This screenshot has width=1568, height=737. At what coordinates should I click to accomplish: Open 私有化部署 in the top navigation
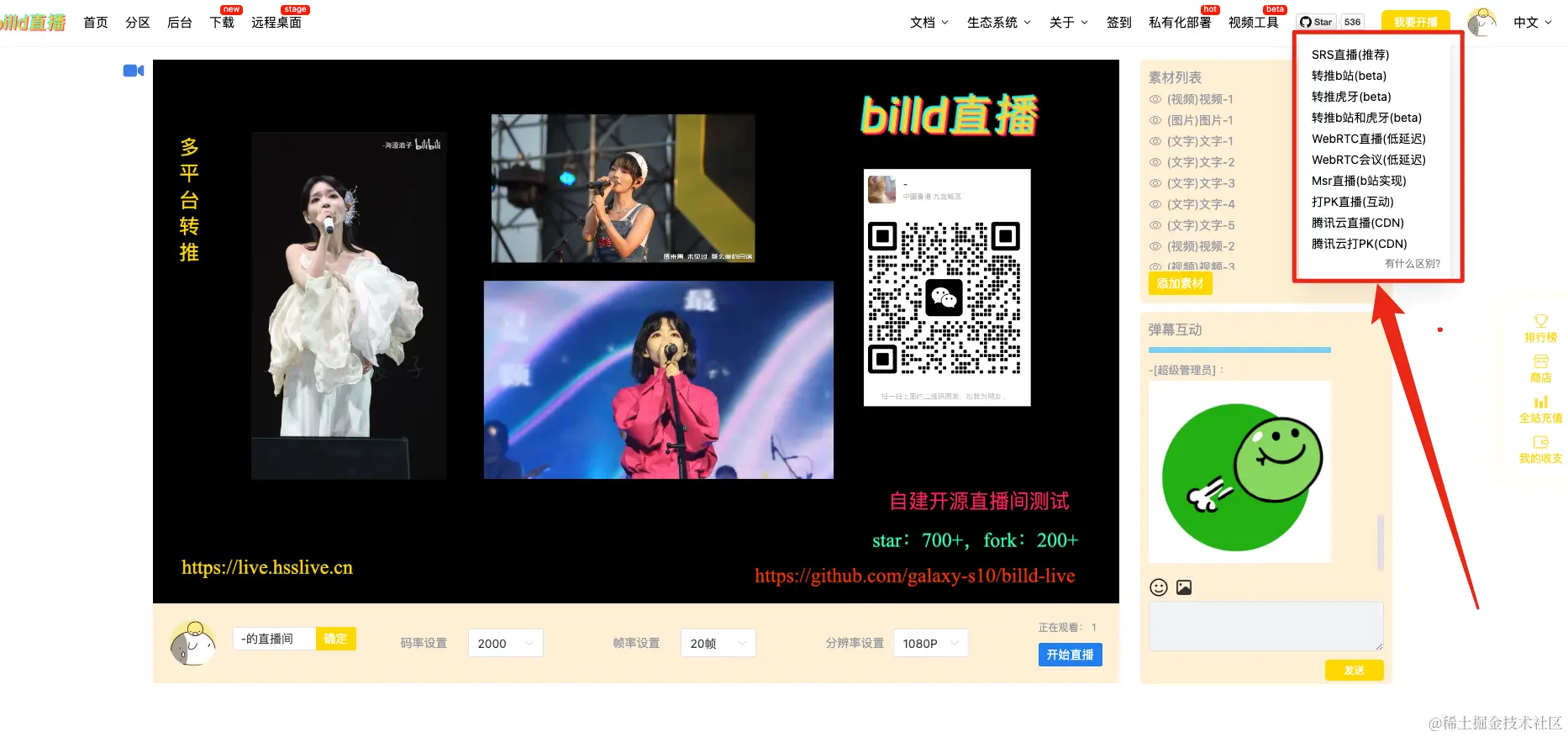(1180, 23)
